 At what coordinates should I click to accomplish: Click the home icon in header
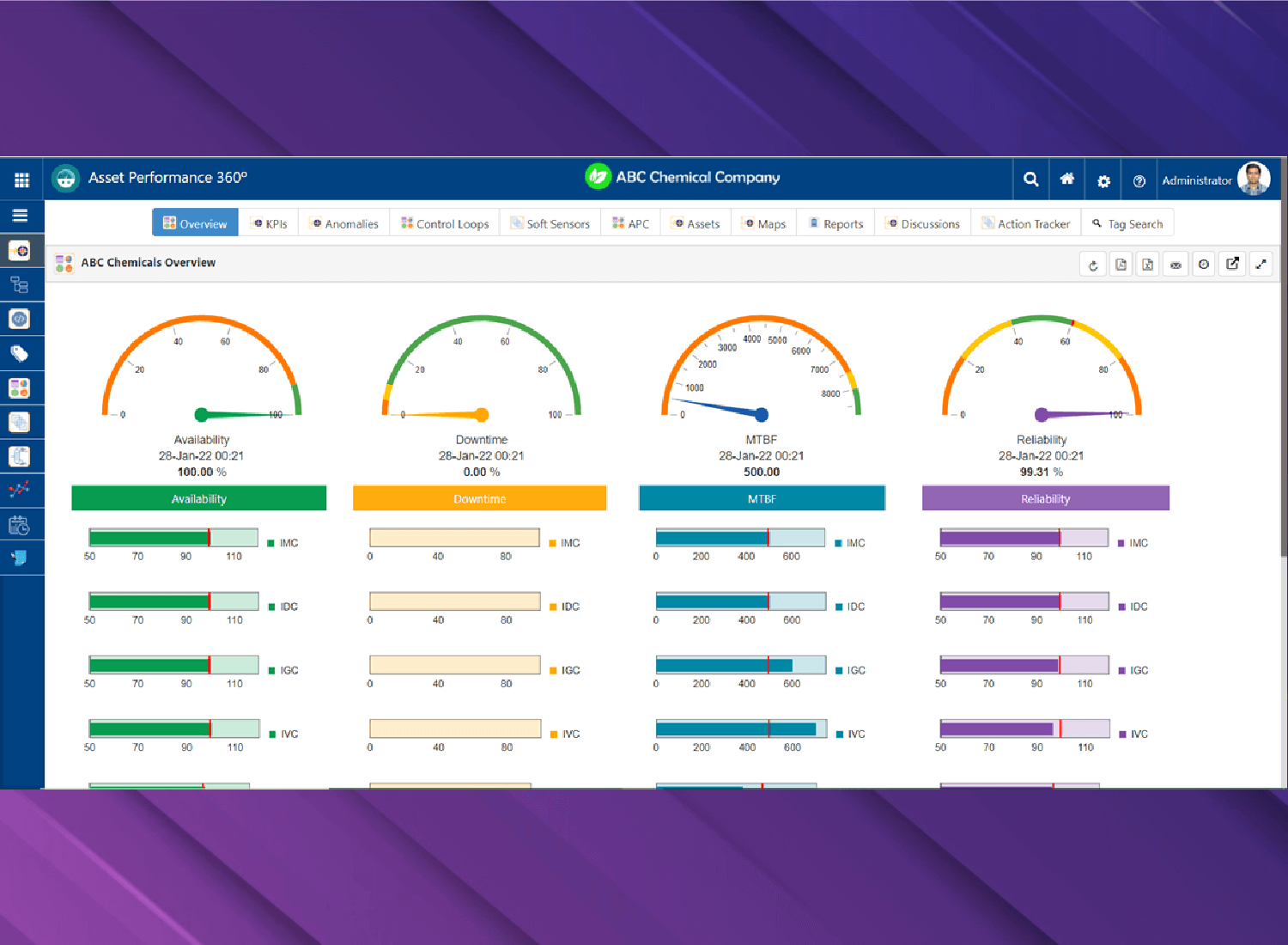(x=1066, y=180)
